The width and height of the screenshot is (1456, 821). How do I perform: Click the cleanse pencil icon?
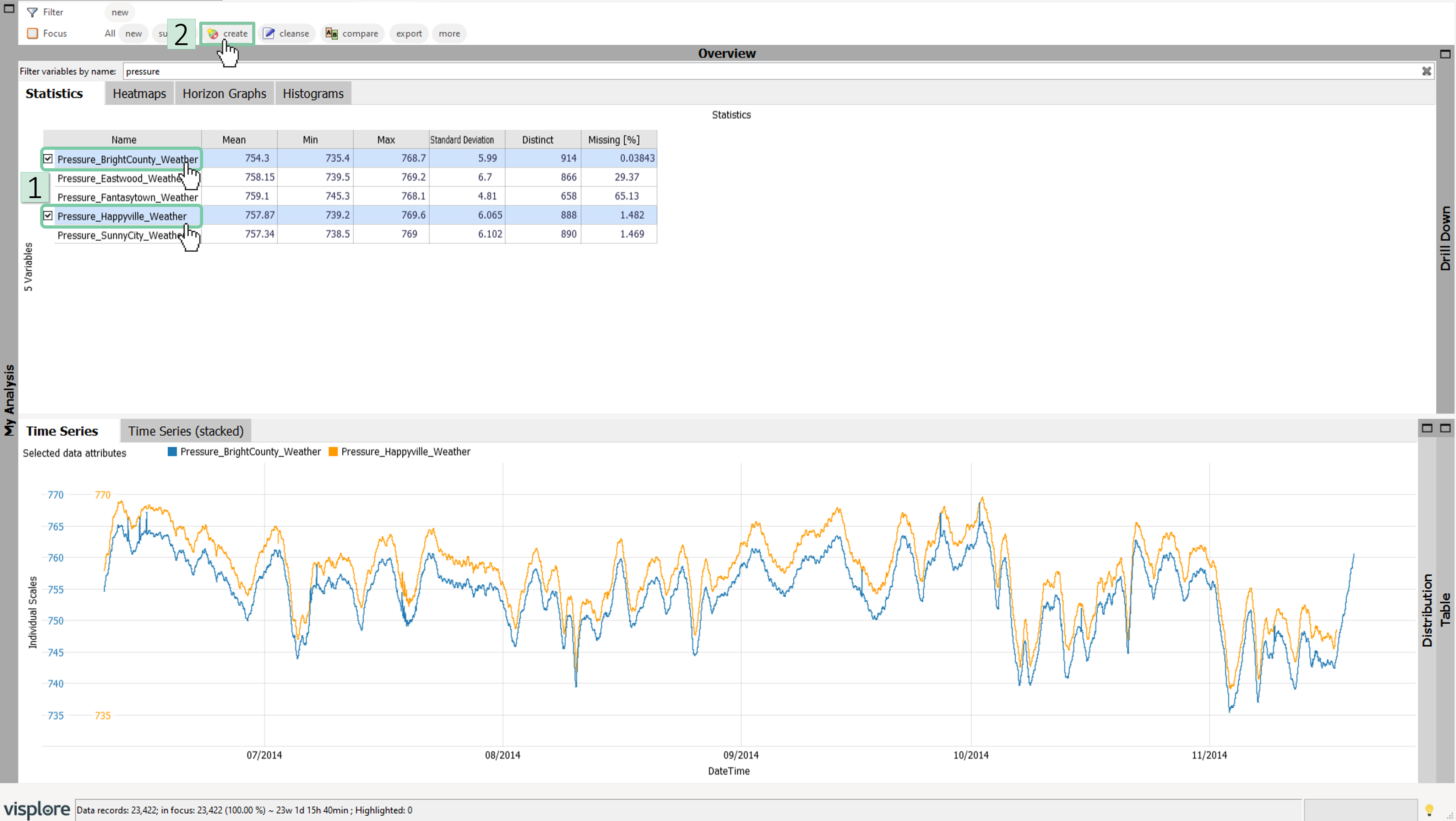269,33
